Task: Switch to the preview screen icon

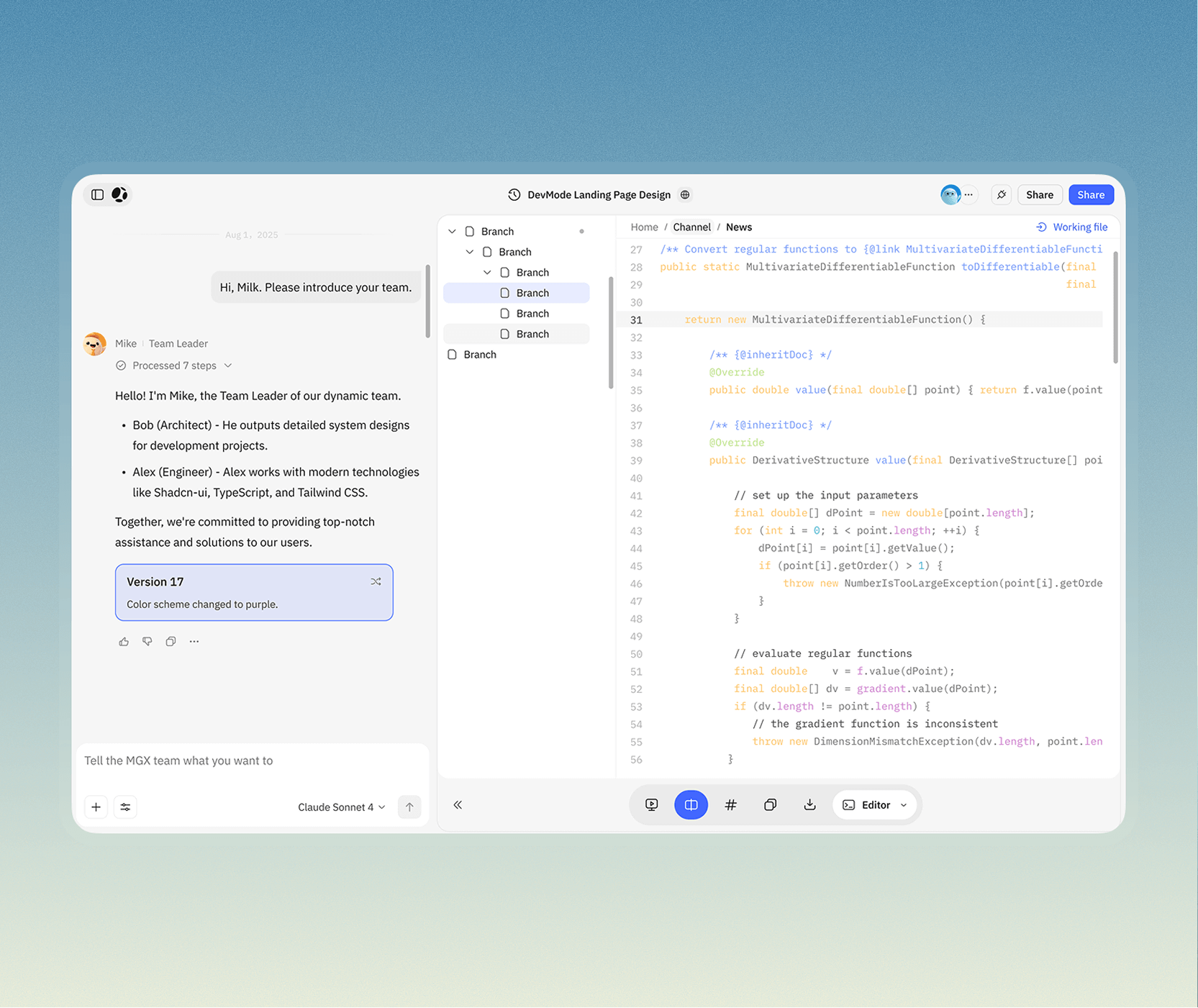Action: pos(652,805)
